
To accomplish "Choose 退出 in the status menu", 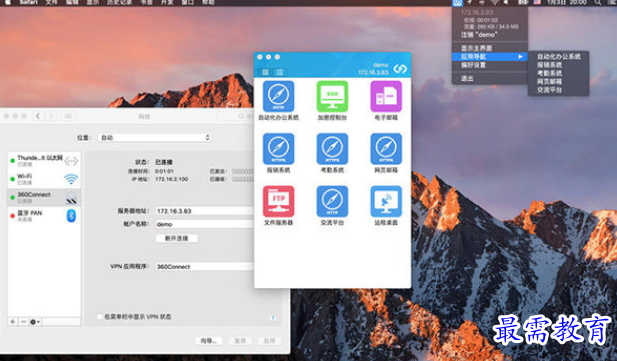I will click(467, 78).
